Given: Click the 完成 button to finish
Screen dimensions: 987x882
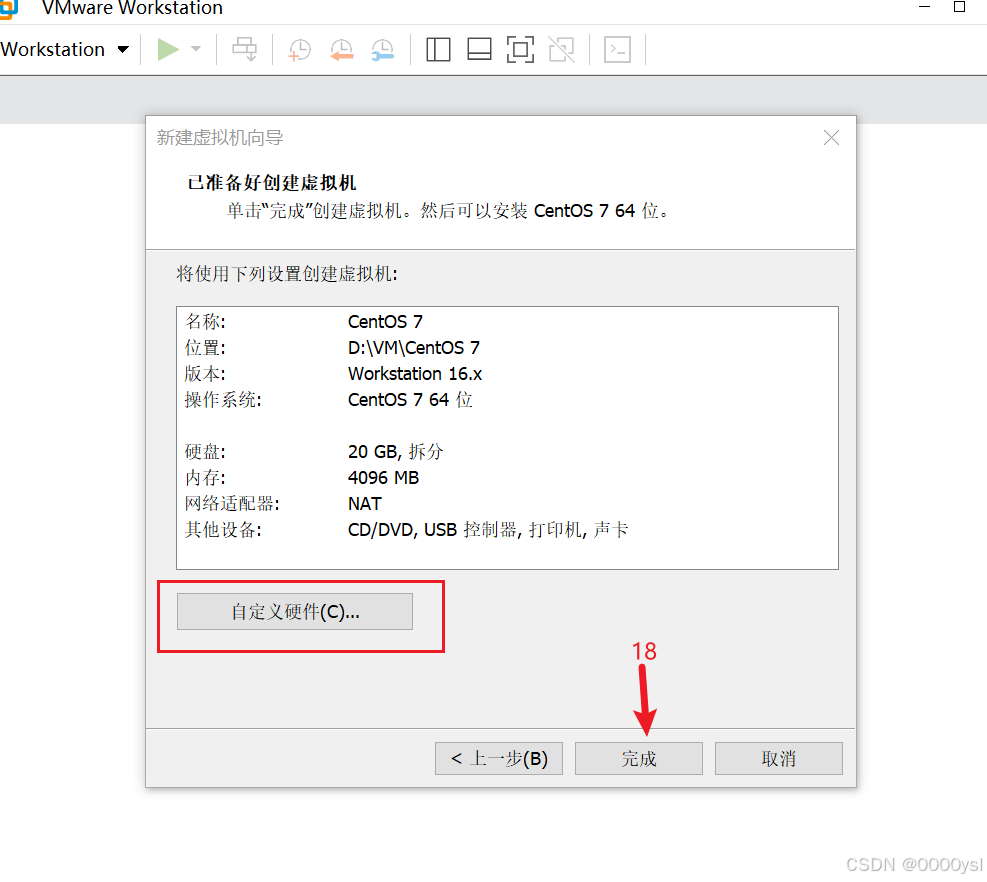Looking at the screenshot, I should pos(638,758).
